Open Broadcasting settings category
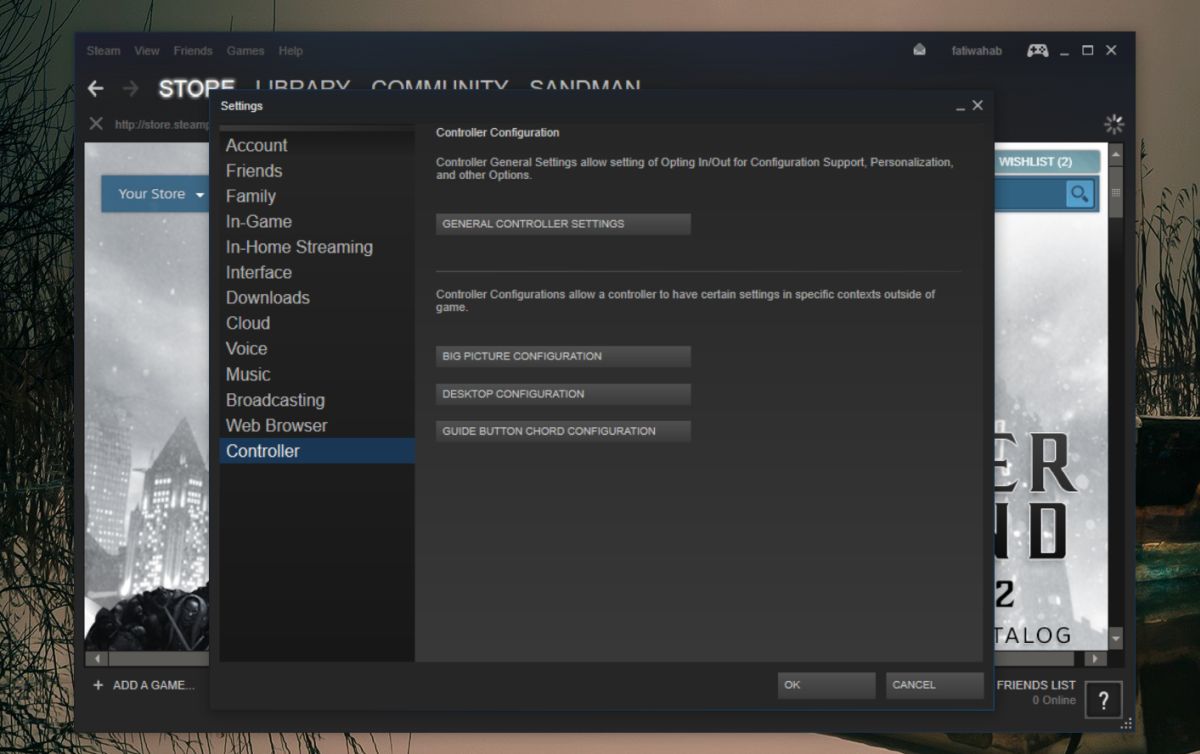Viewport: 1200px width, 754px height. click(317, 400)
